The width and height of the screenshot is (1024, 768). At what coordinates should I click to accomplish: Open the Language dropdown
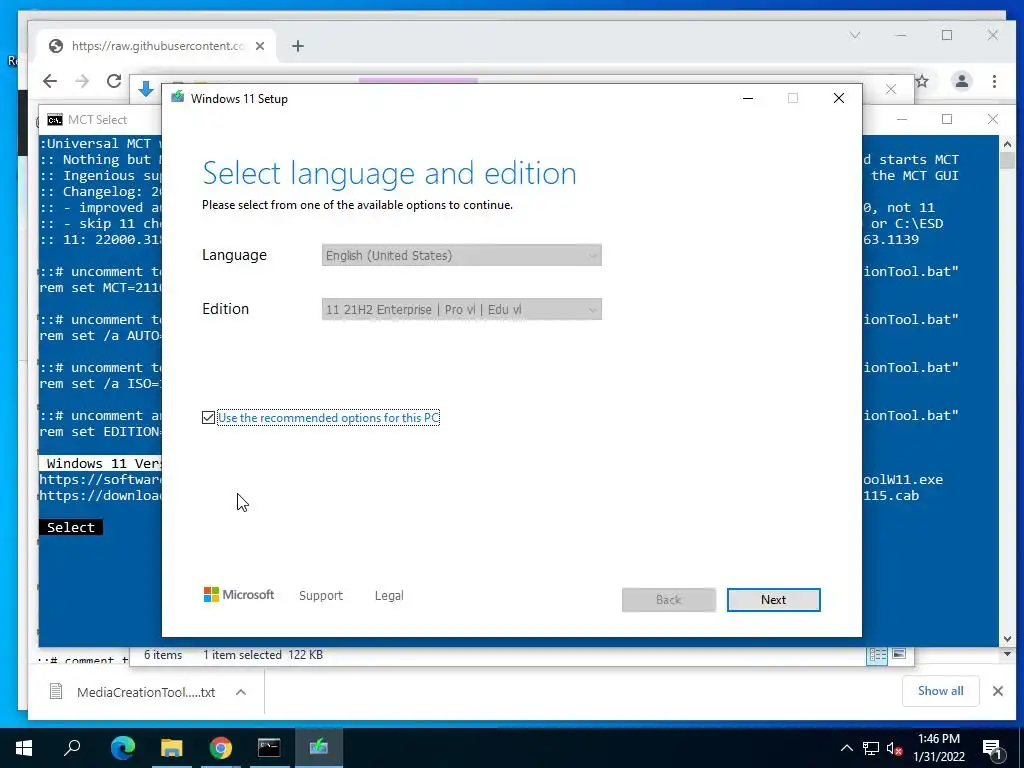tap(462, 255)
